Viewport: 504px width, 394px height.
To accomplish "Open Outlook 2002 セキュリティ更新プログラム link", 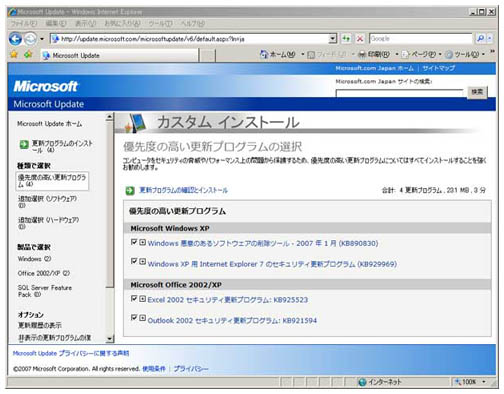I will (x=232, y=321).
